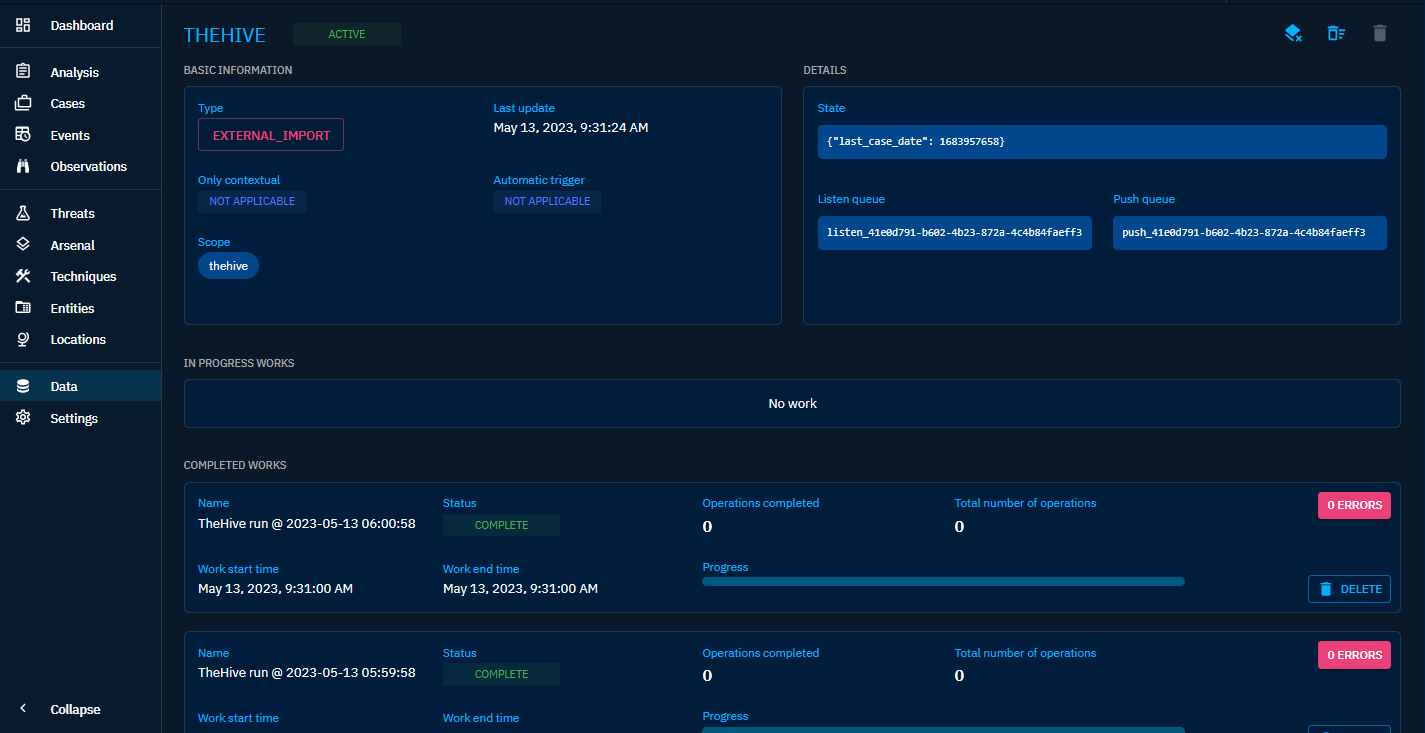Click the thehive scope chip
Screen dimensions: 1425x733
[228, 266]
